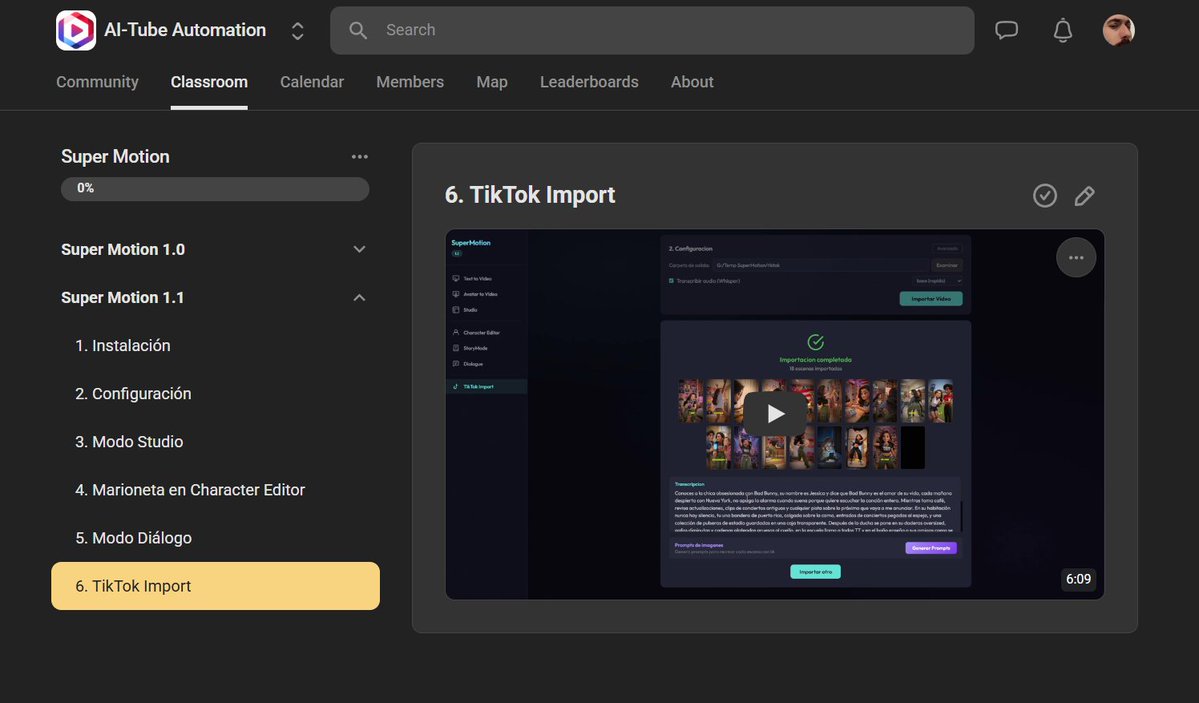Edit the lesson with the pencil icon
The image size is (1199, 703).
tap(1084, 196)
